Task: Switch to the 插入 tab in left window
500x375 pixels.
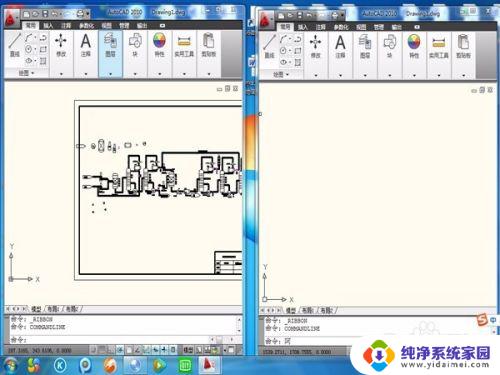Action: coord(48,26)
